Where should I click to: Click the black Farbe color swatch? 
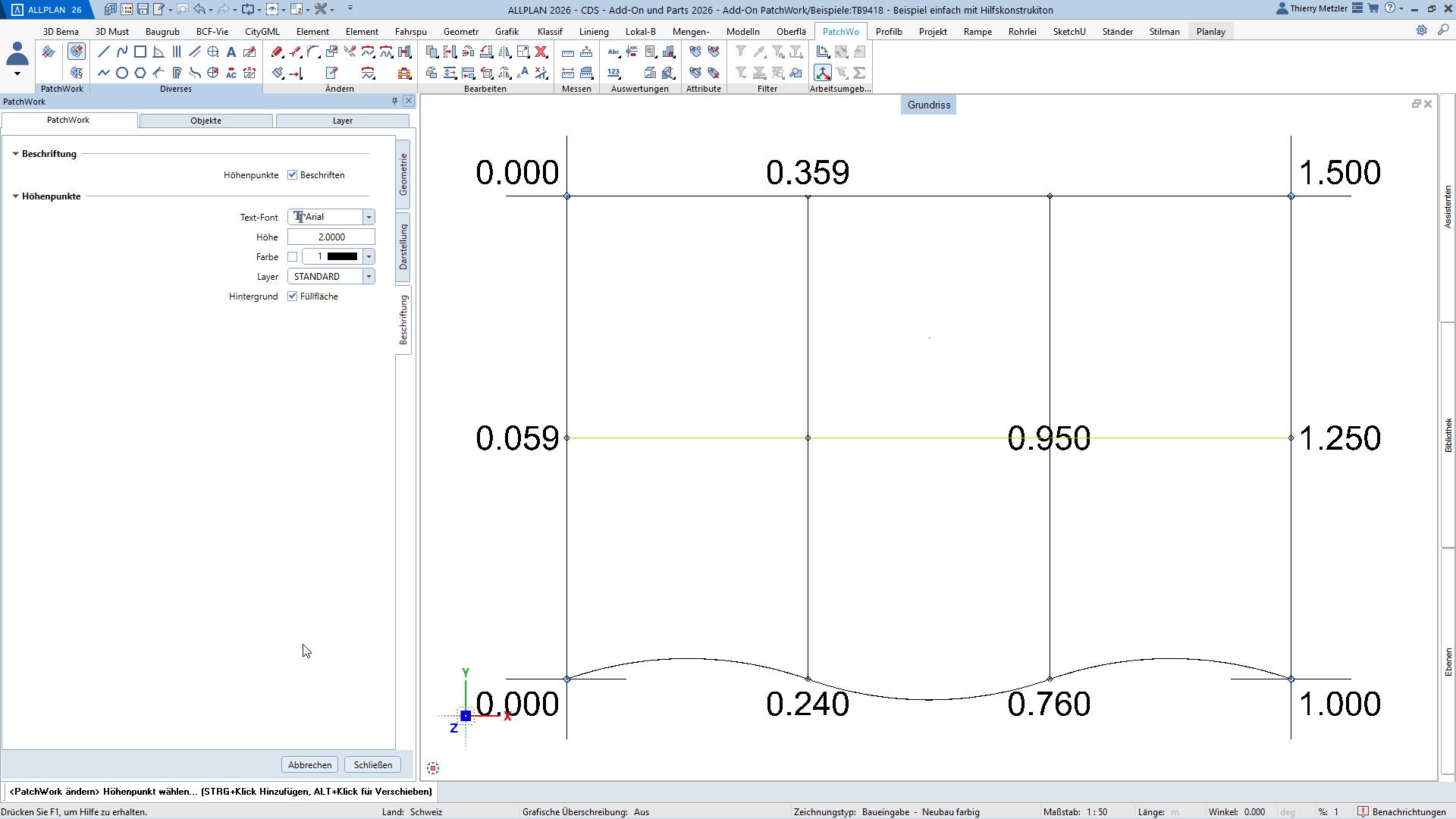[342, 257]
